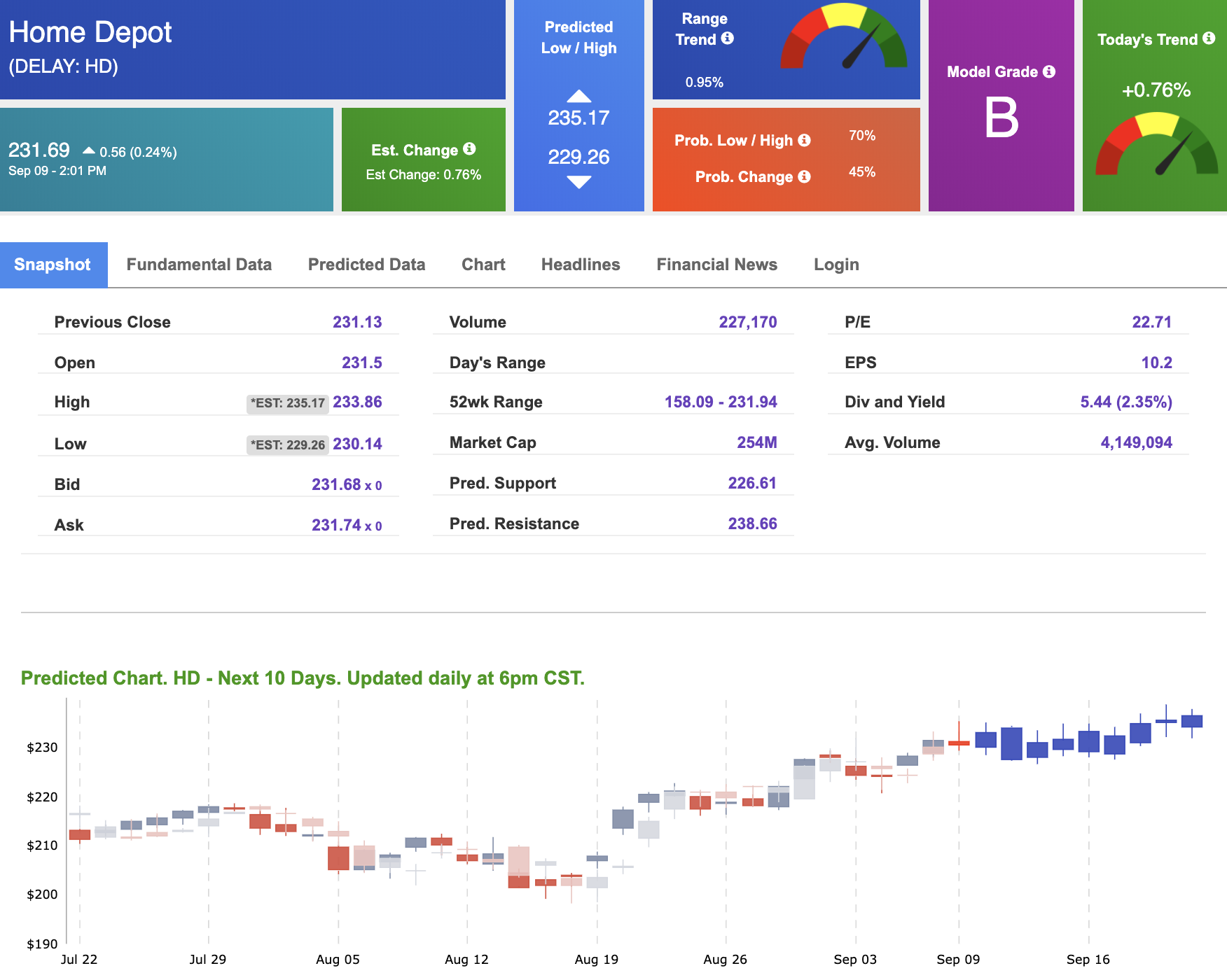Click the Low value 230.14
This screenshot has height=980, width=1227.
[357, 444]
